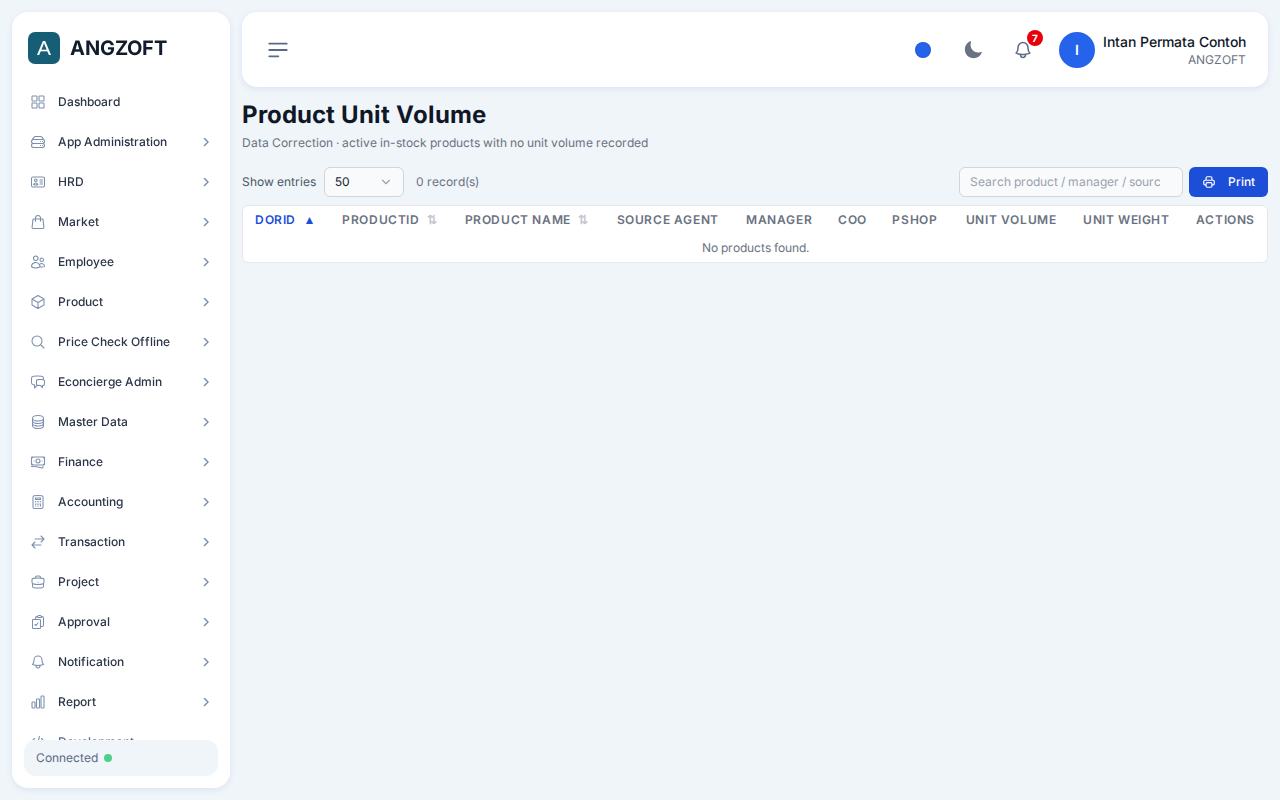
Task: Expand the Product submenu chevron
Action: [x=206, y=302]
